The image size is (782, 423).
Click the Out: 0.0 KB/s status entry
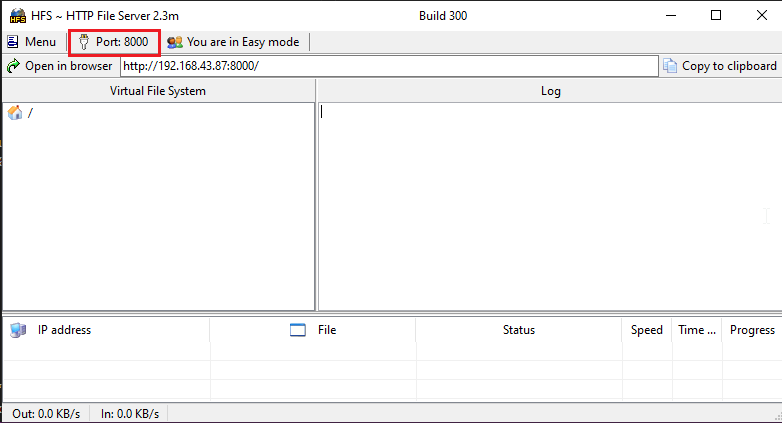(x=46, y=414)
